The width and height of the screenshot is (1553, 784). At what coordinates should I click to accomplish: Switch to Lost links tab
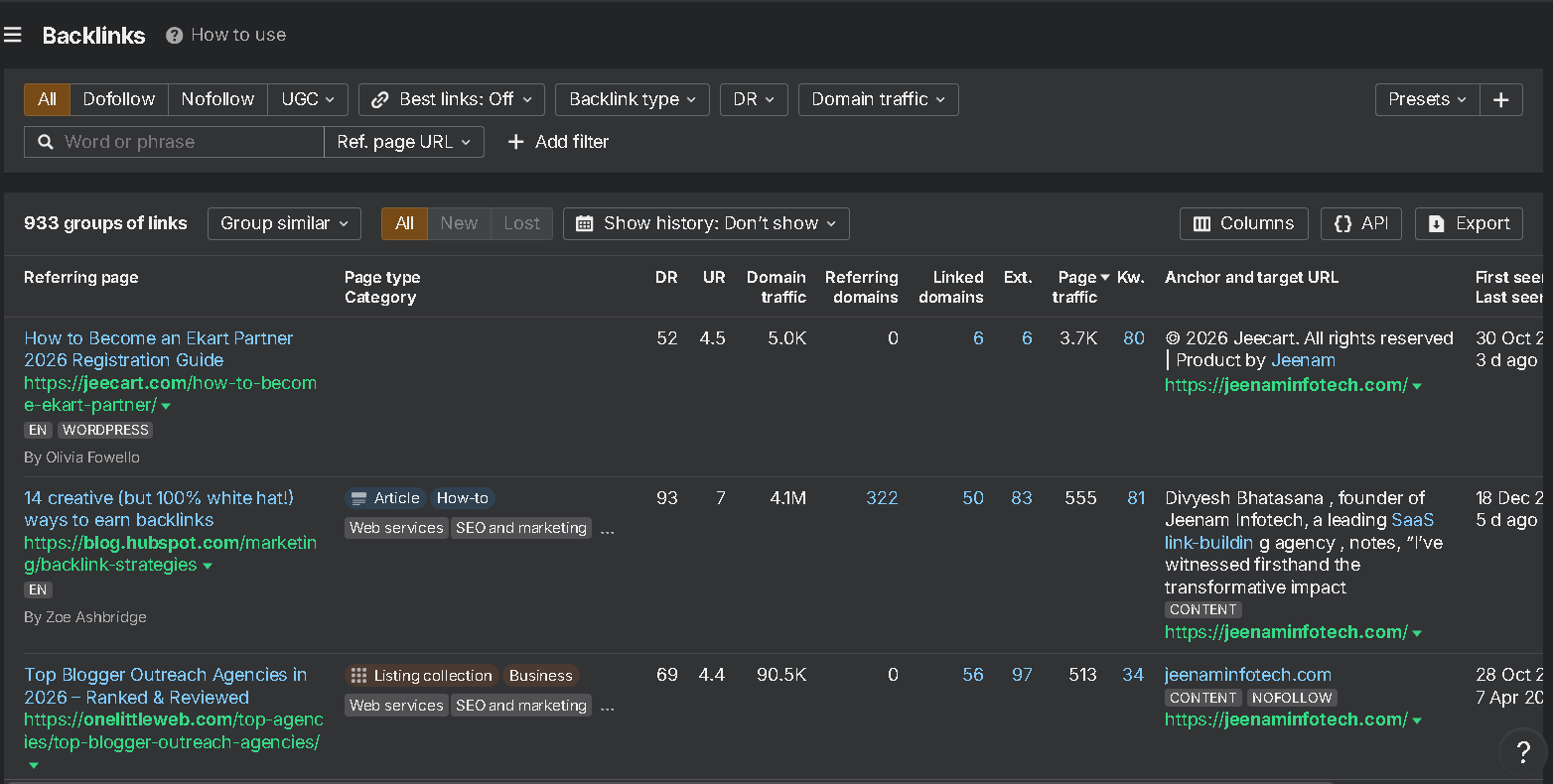point(521,223)
